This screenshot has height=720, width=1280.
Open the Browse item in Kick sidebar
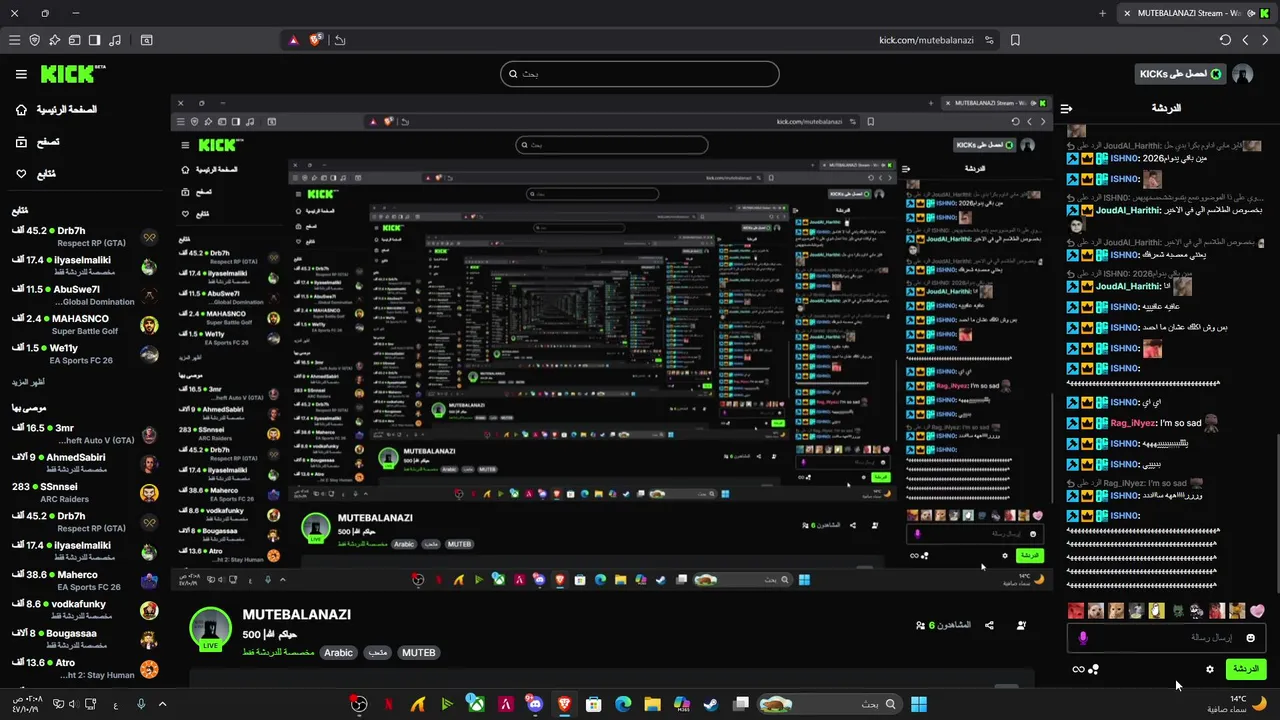(x=38, y=142)
